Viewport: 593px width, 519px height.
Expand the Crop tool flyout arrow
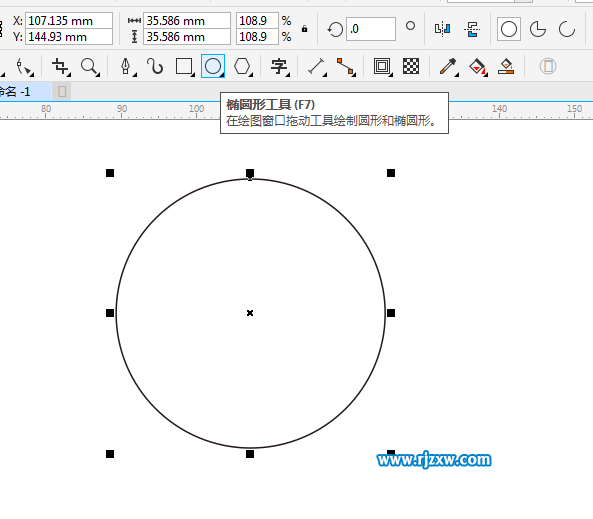69,75
